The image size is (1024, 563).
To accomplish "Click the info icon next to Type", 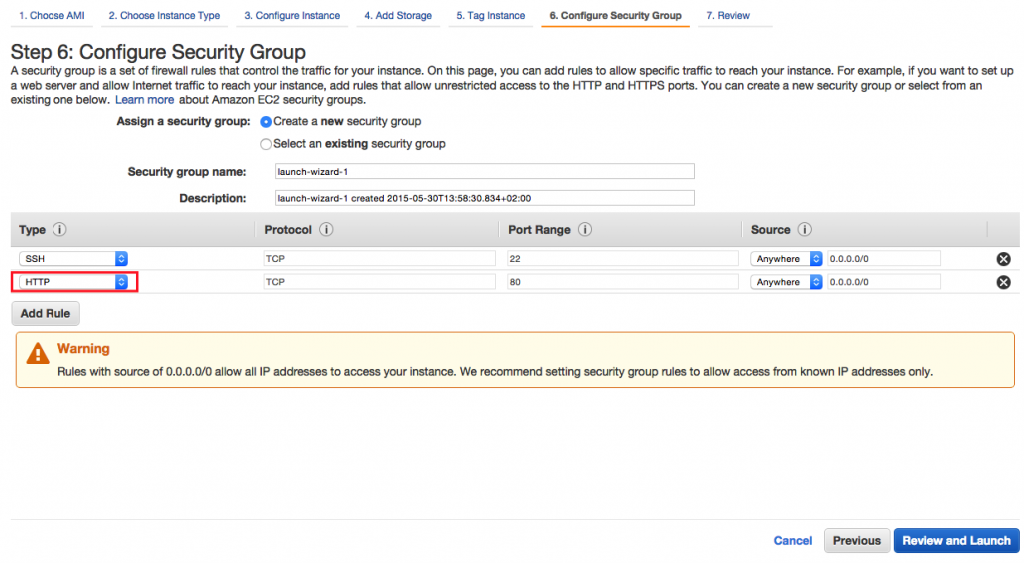I will tap(59, 230).
